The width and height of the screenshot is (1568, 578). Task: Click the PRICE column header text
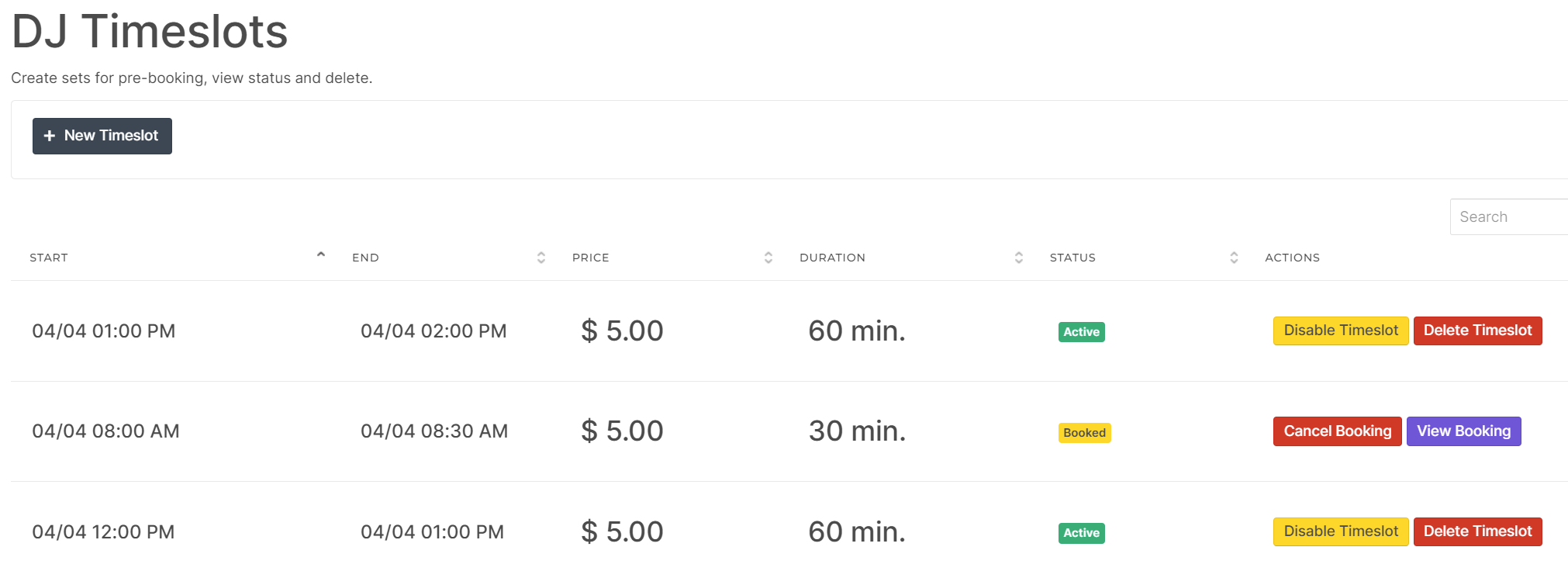pos(590,258)
